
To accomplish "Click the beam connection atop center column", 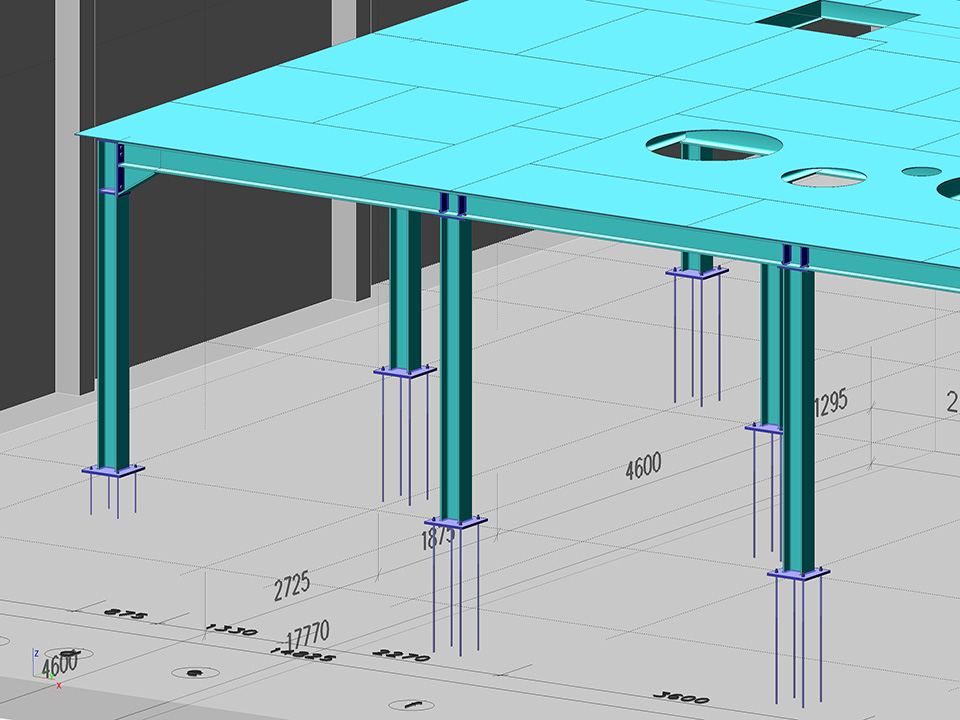I will pyautogui.click(x=453, y=204).
